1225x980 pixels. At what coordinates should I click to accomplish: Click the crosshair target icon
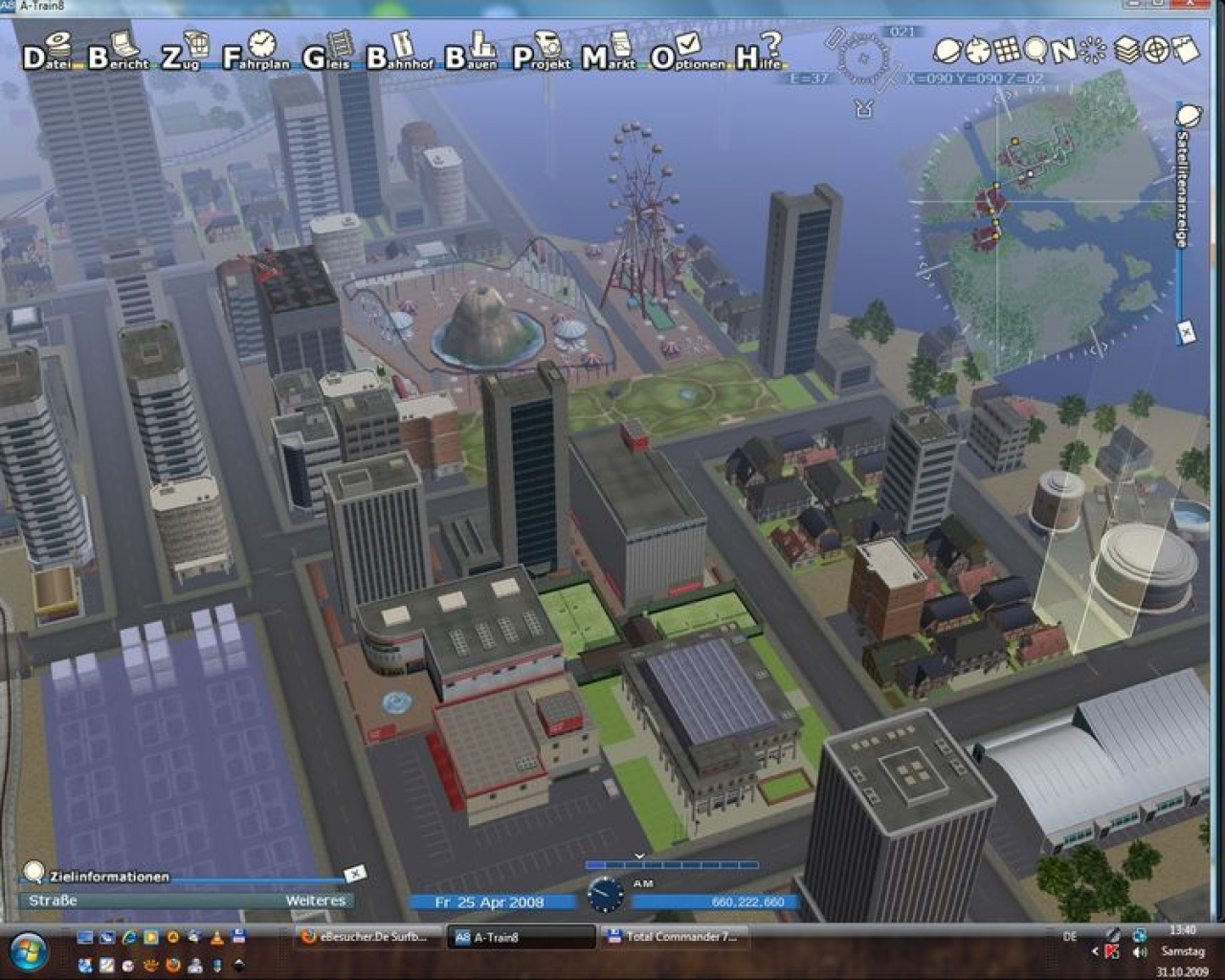(x=1156, y=50)
